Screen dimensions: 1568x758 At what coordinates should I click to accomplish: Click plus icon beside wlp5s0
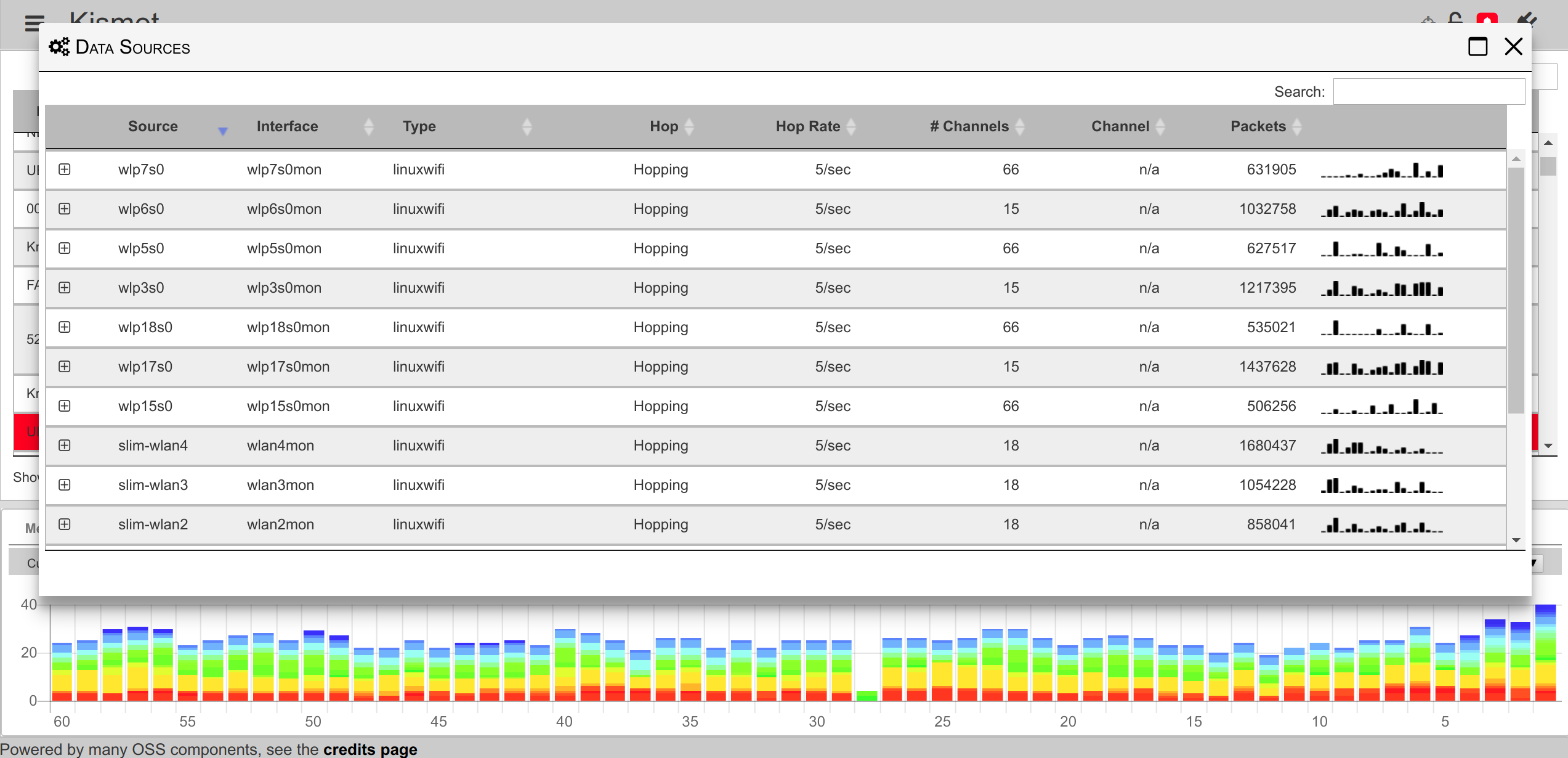[65, 248]
